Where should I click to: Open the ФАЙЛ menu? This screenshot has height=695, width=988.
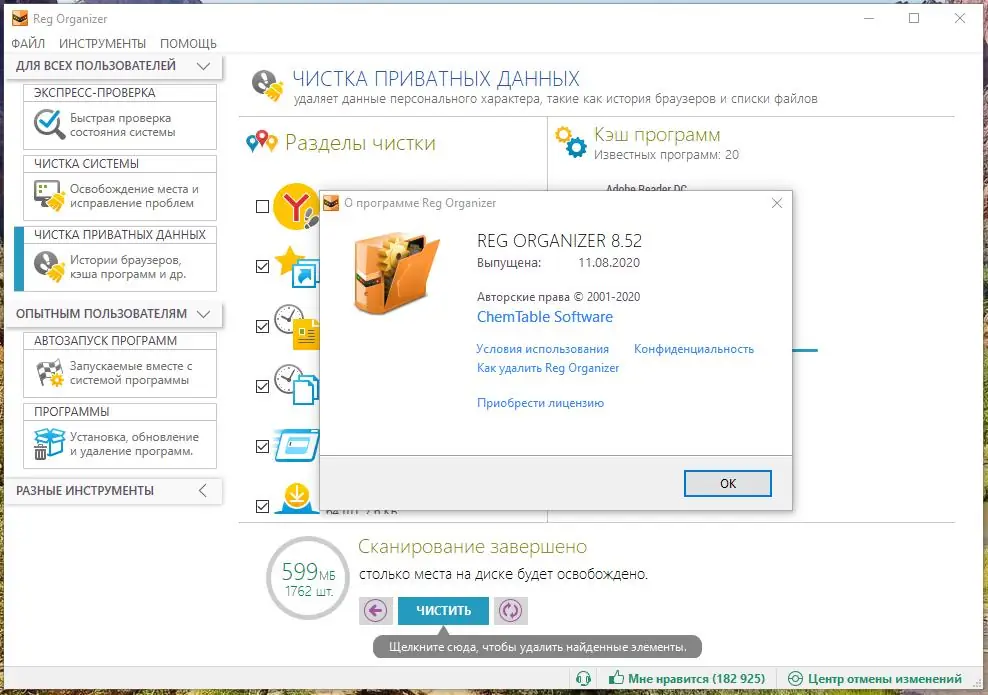(28, 43)
